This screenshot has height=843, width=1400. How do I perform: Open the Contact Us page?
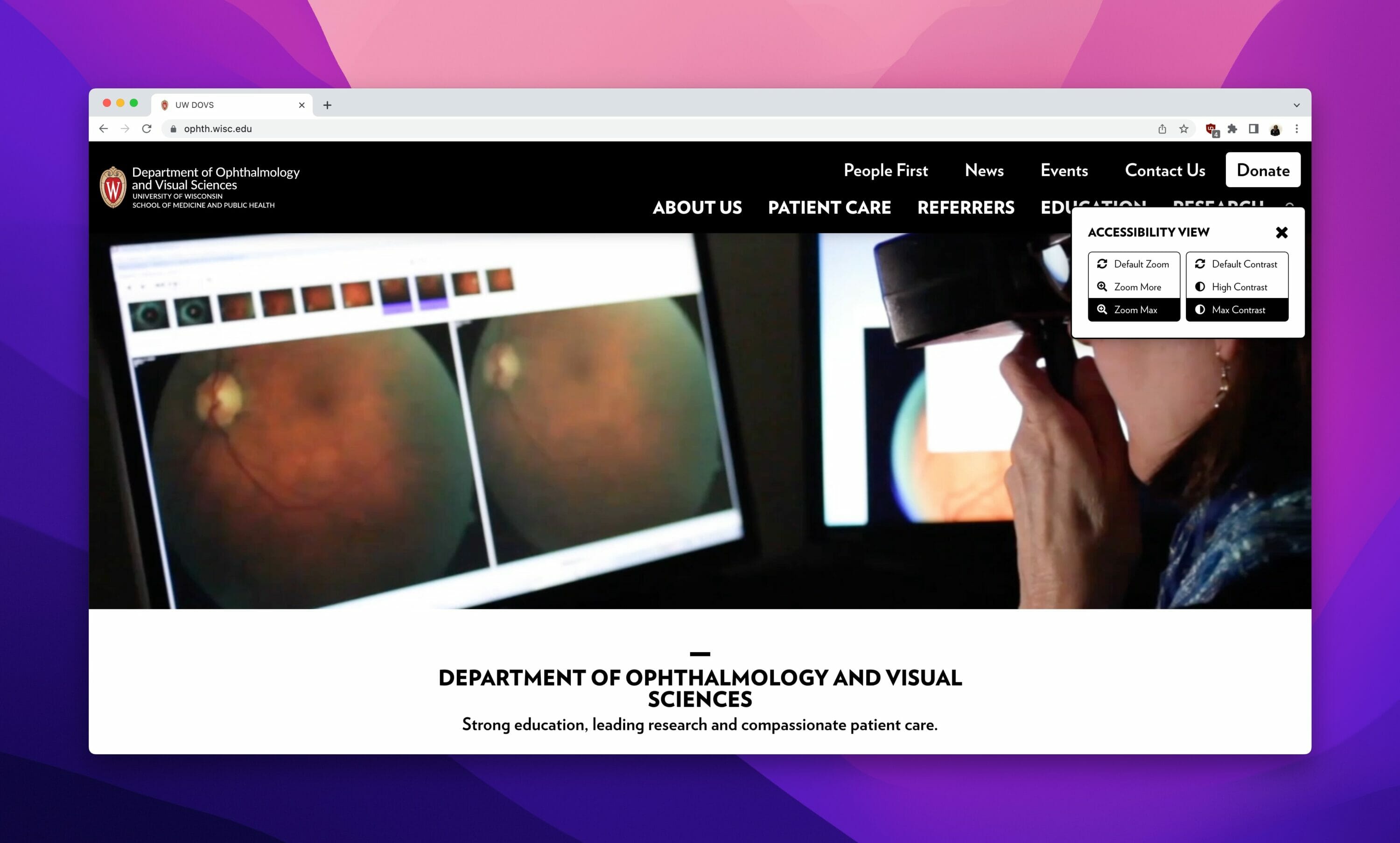pyautogui.click(x=1165, y=170)
